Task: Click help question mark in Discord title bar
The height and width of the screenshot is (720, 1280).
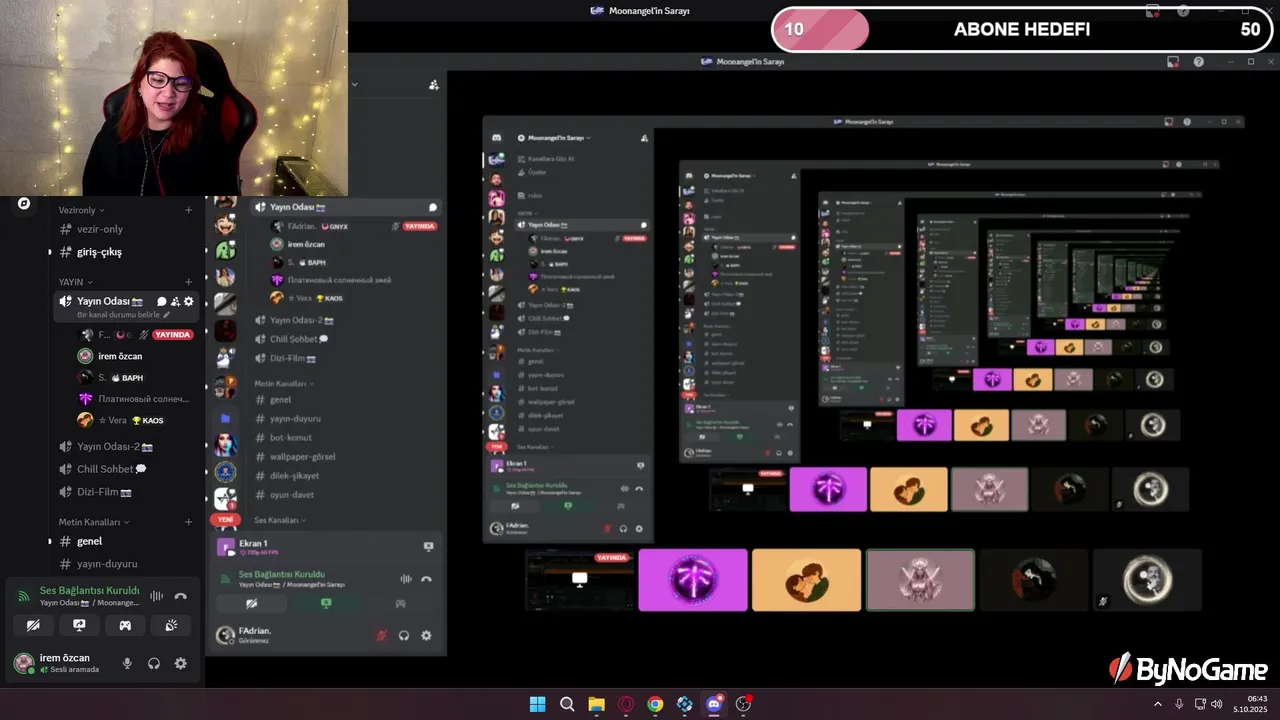Action: pyautogui.click(x=1198, y=62)
